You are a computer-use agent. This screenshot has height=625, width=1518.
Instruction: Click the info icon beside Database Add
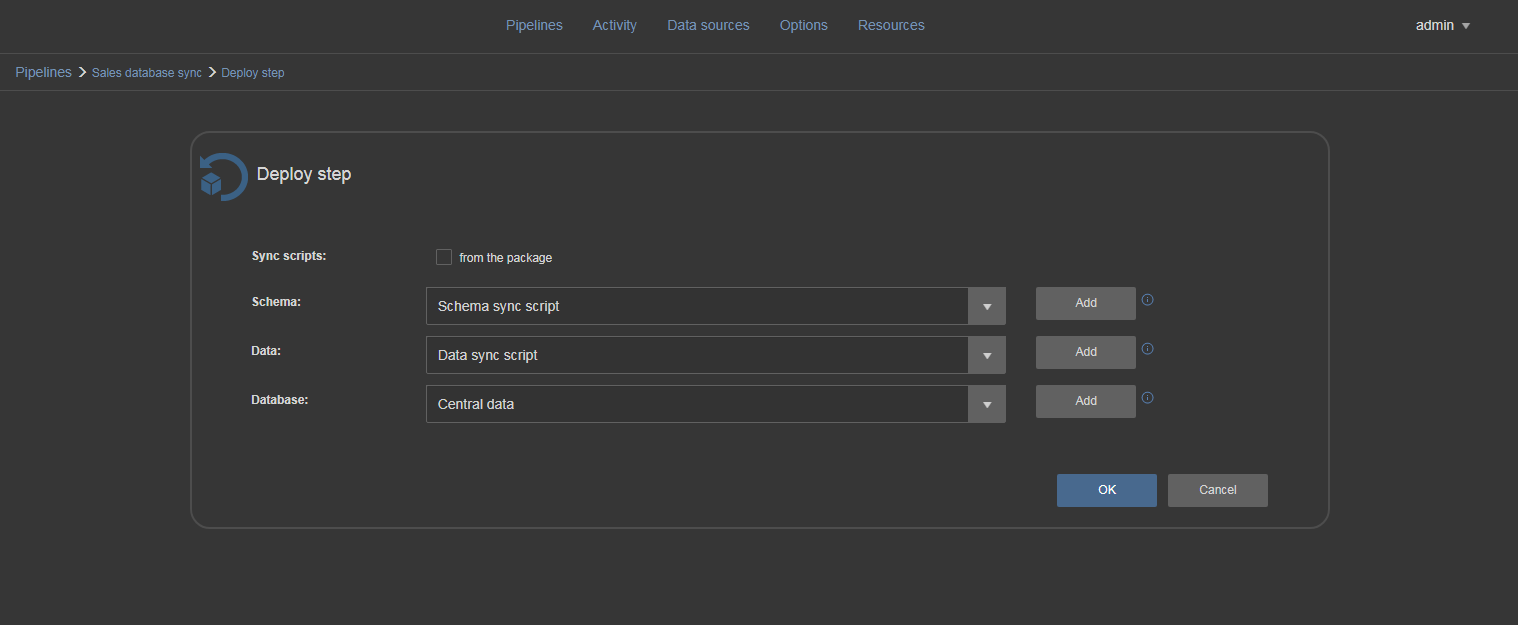(x=1148, y=398)
